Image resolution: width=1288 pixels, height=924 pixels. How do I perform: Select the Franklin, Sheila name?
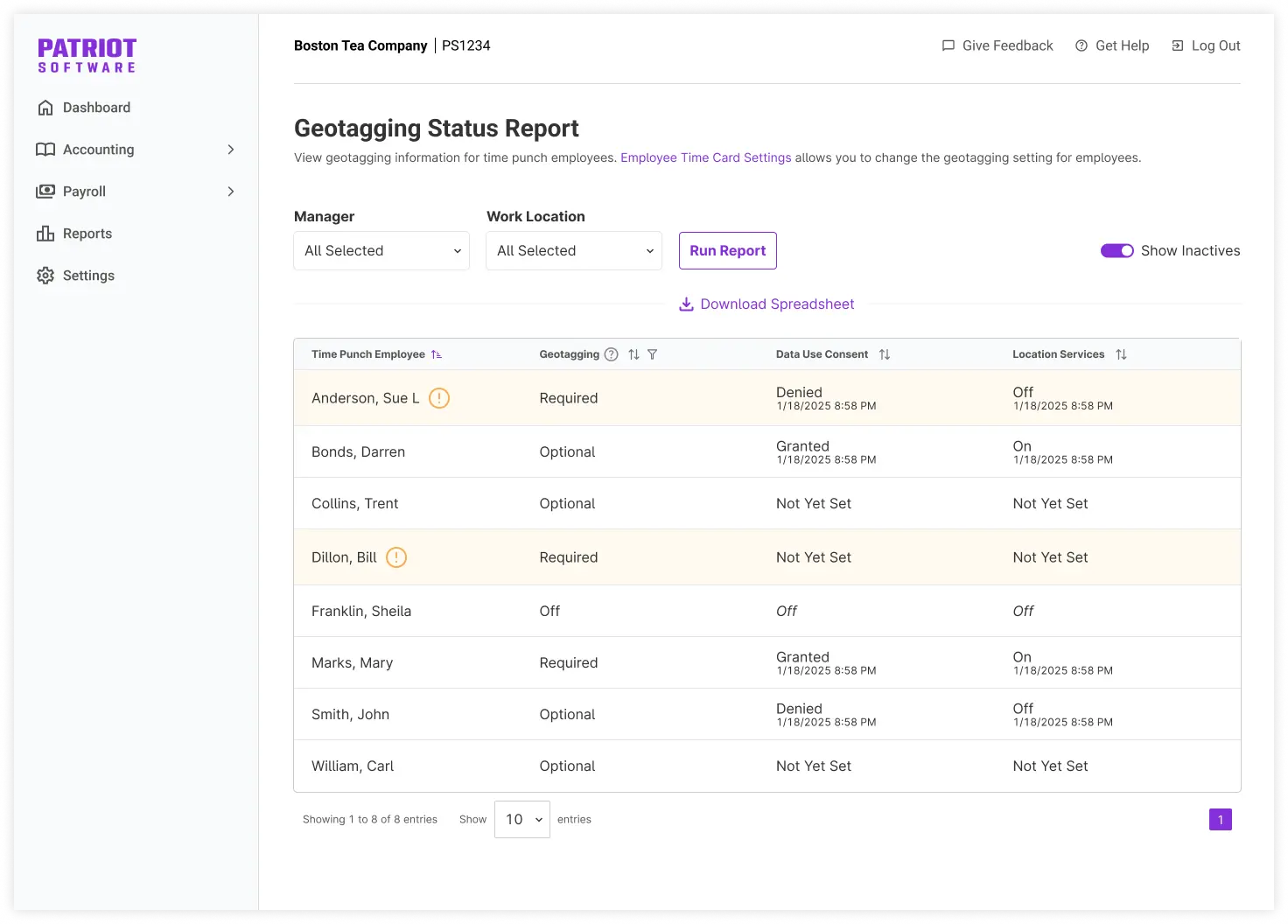coord(361,611)
